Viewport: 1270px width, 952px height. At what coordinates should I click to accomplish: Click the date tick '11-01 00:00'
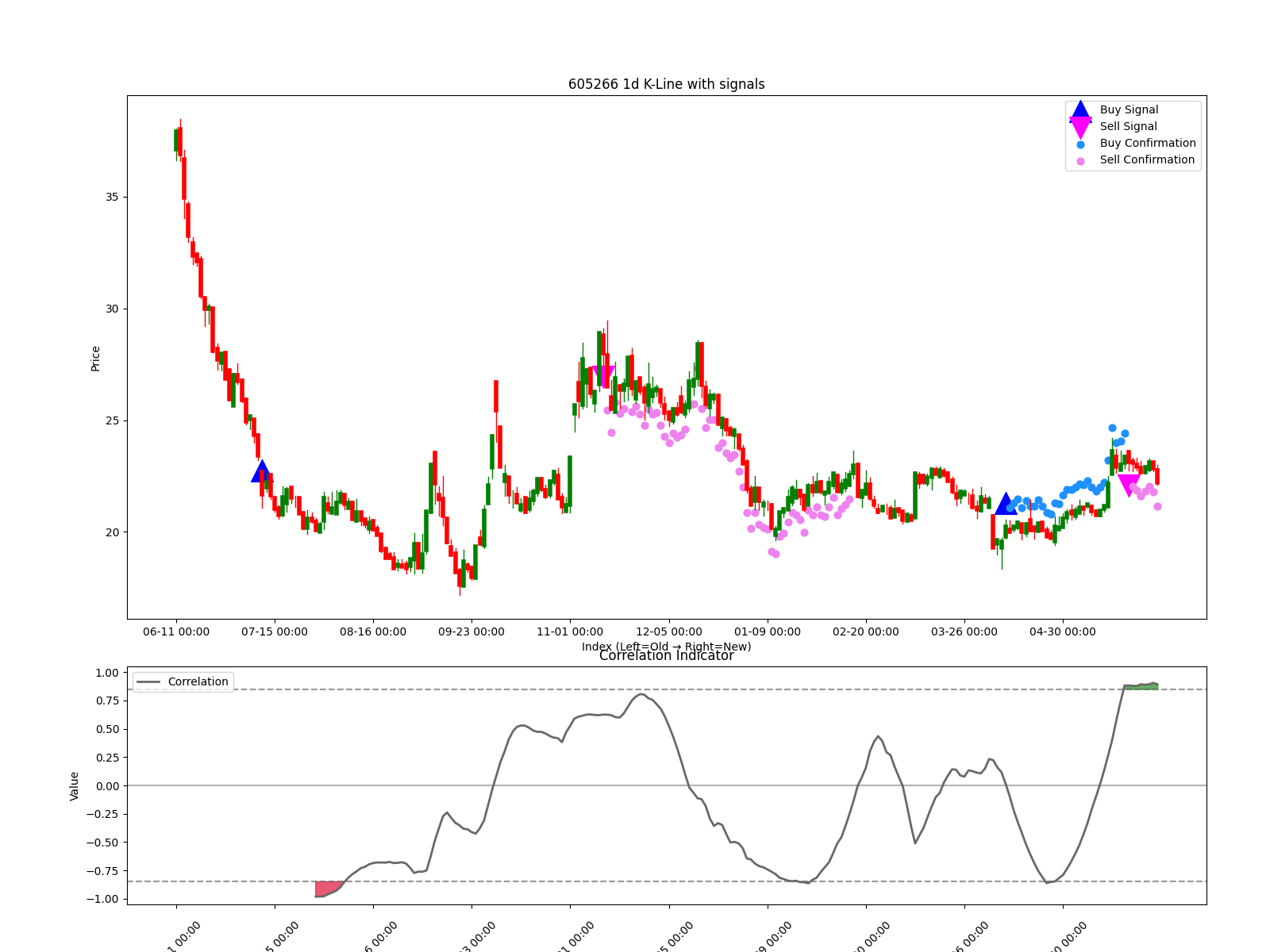(570, 631)
